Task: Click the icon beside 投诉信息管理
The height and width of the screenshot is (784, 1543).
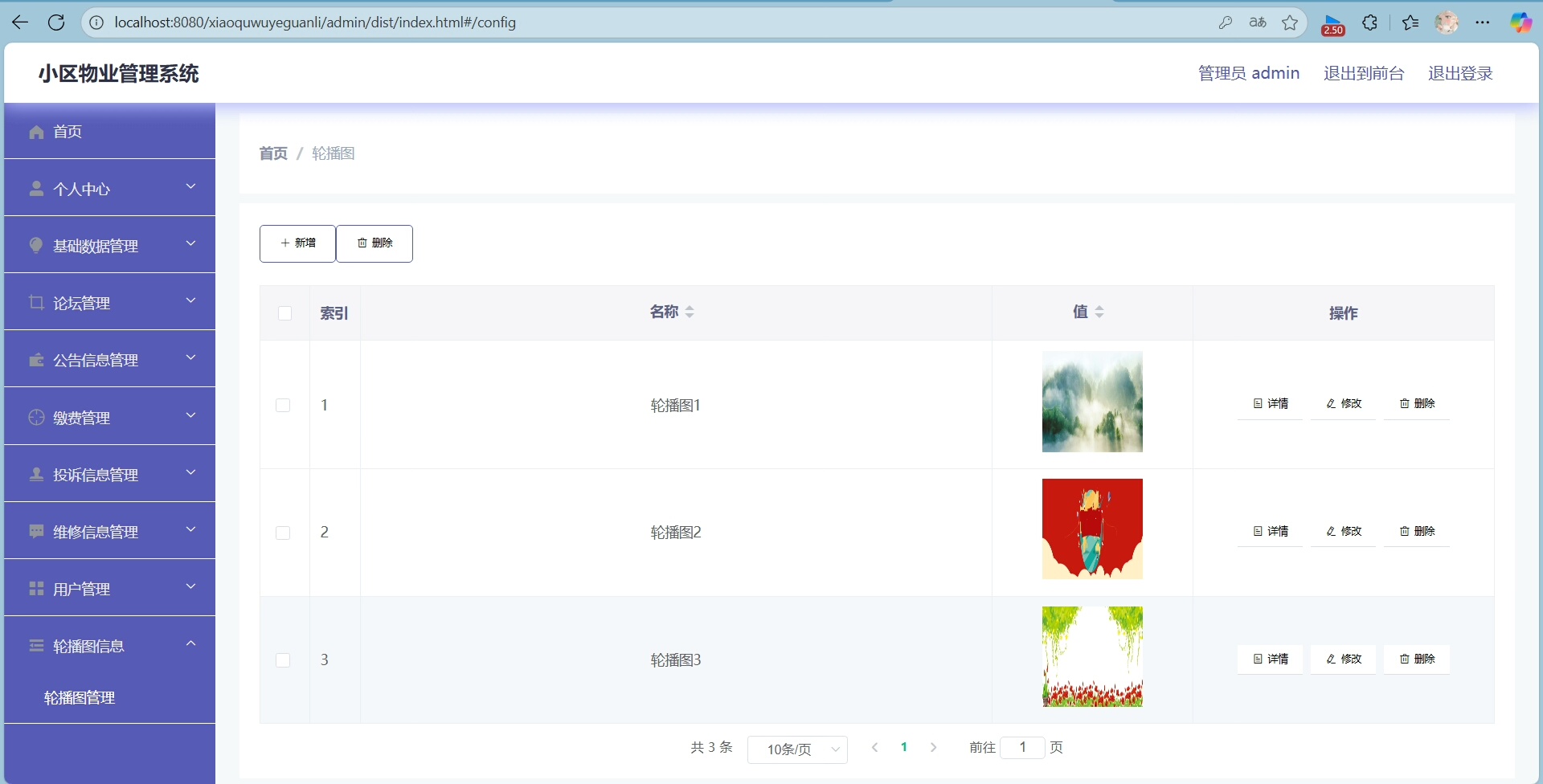Action: click(x=36, y=474)
